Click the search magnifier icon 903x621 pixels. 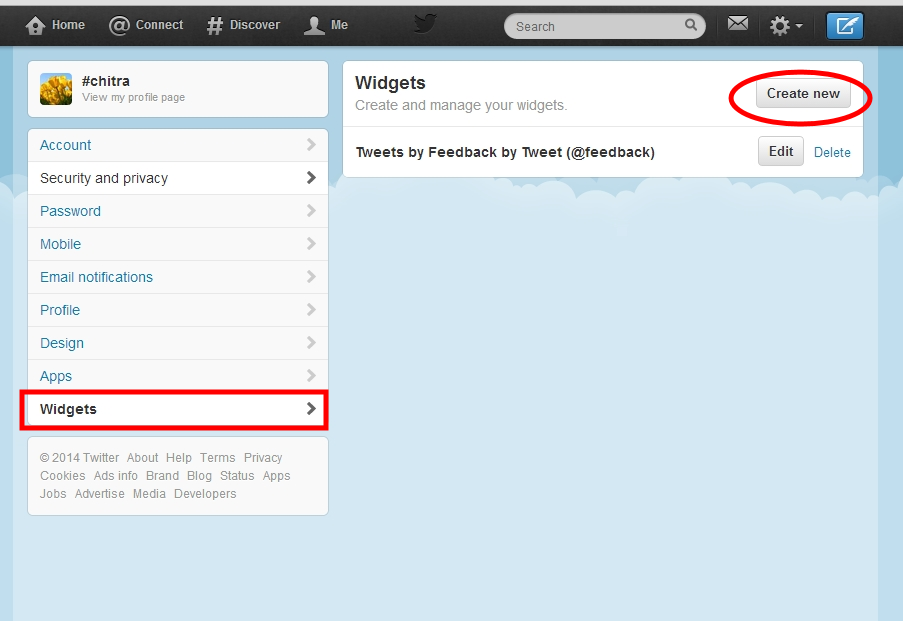coord(691,26)
